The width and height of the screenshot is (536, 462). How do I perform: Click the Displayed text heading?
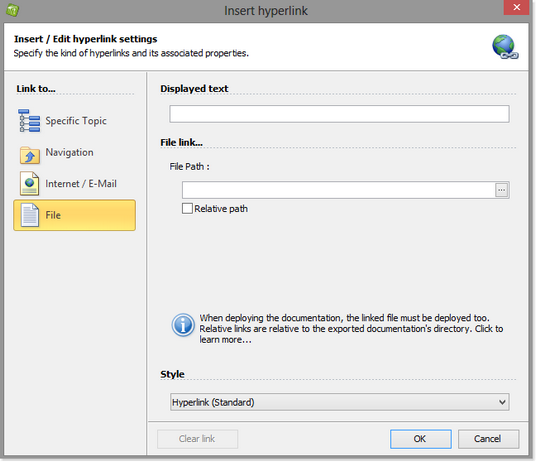194,89
